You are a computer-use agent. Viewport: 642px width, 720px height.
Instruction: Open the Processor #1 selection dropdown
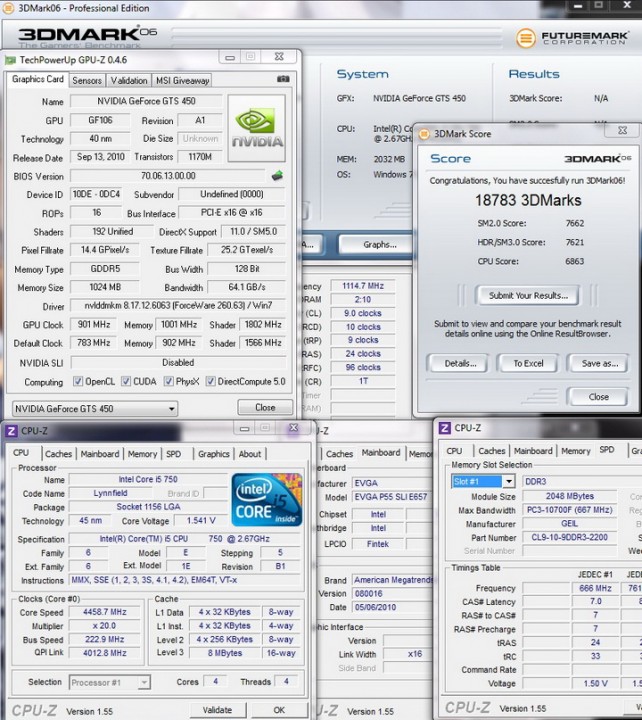tap(109, 682)
